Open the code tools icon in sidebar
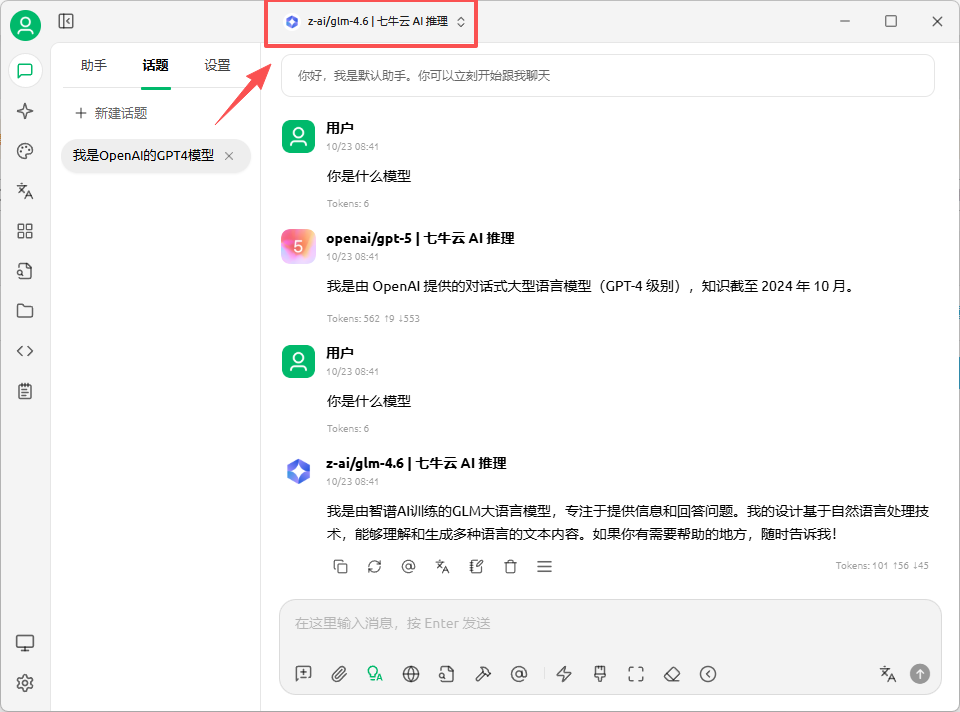Image resolution: width=960 pixels, height=712 pixels. tap(25, 351)
